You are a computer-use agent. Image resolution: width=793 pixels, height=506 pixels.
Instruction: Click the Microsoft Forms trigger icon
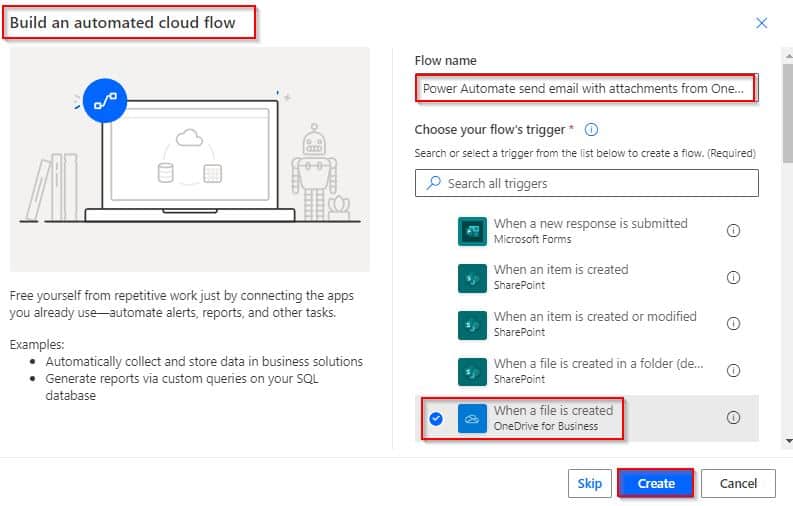coord(472,231)
